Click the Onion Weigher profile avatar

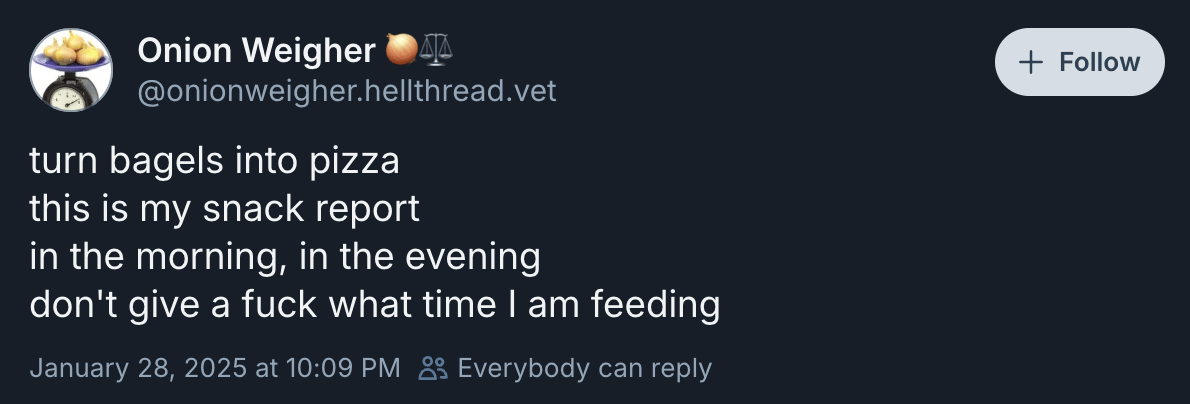pos(70,70)
